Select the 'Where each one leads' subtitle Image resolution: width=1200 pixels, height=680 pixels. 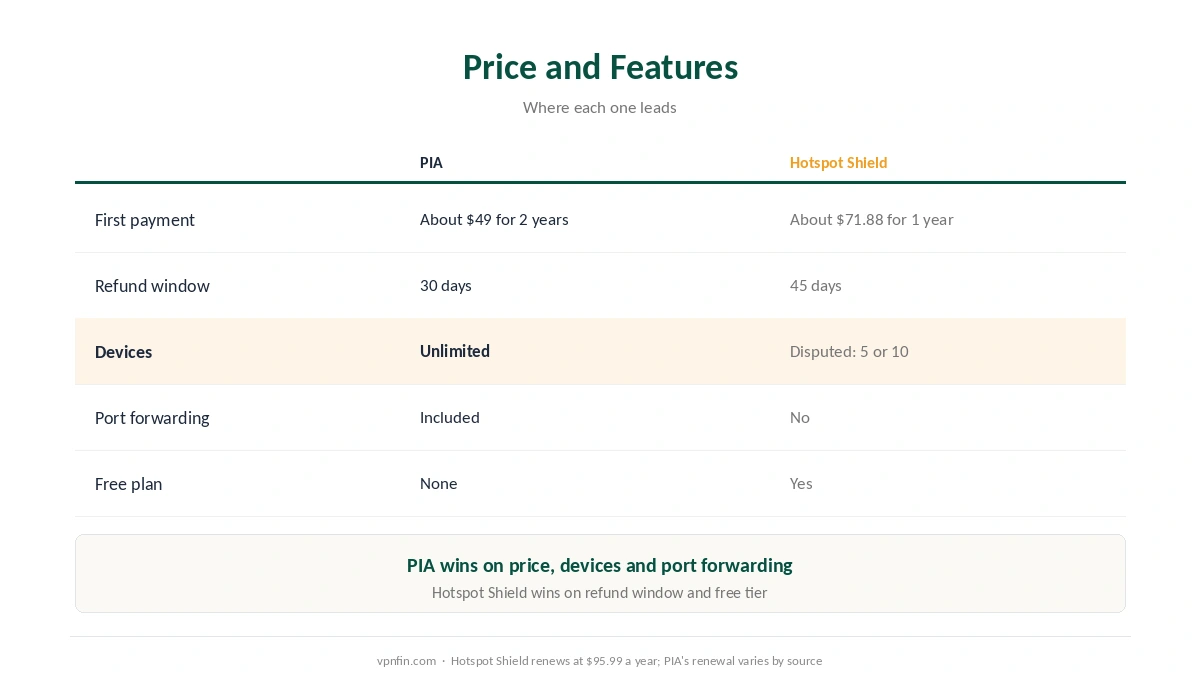tap(600, 107)
